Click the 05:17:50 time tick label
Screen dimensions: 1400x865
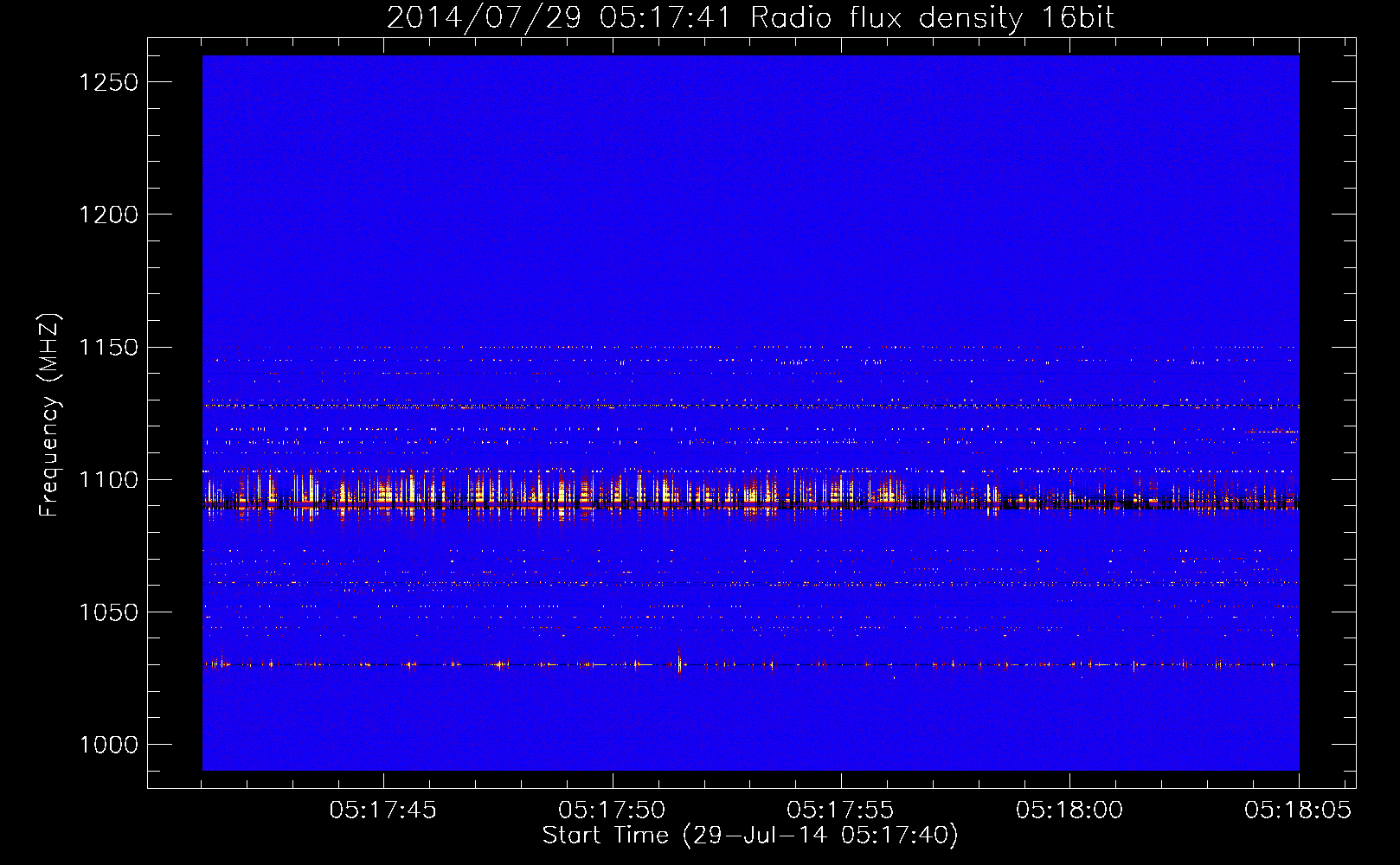click(x=612, y=811)
